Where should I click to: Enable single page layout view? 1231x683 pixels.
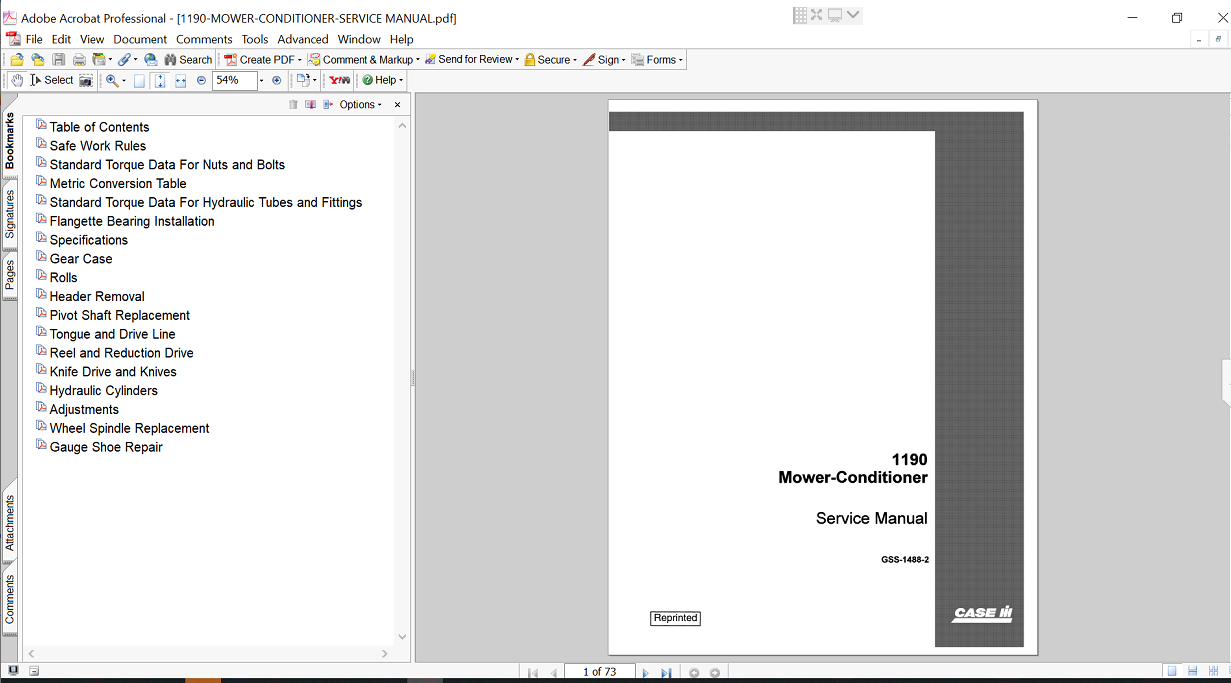click(x=1171, y=671)
